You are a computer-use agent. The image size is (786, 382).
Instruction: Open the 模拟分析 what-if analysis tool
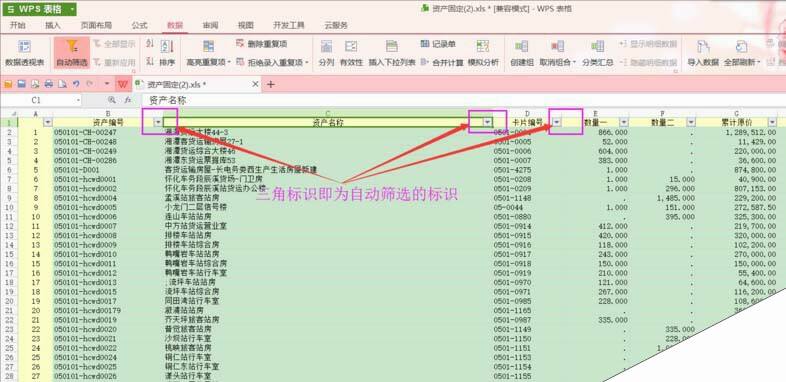(483, 54)
